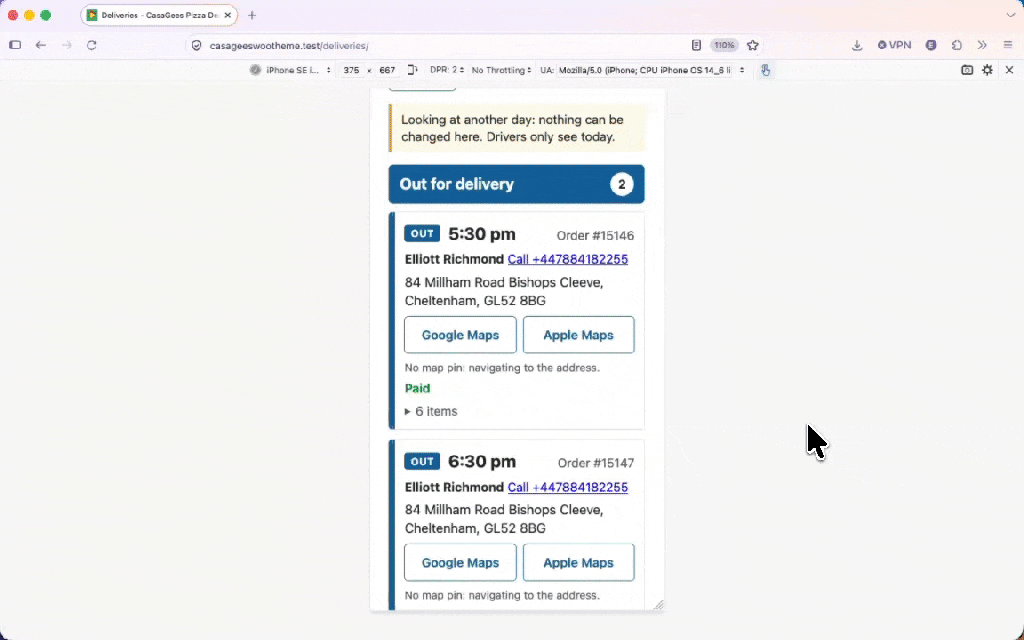1024x640 pixels.
Task: Click the 6:30 pm delivery time
Action: pyautogui.click(x=482, y=461)
